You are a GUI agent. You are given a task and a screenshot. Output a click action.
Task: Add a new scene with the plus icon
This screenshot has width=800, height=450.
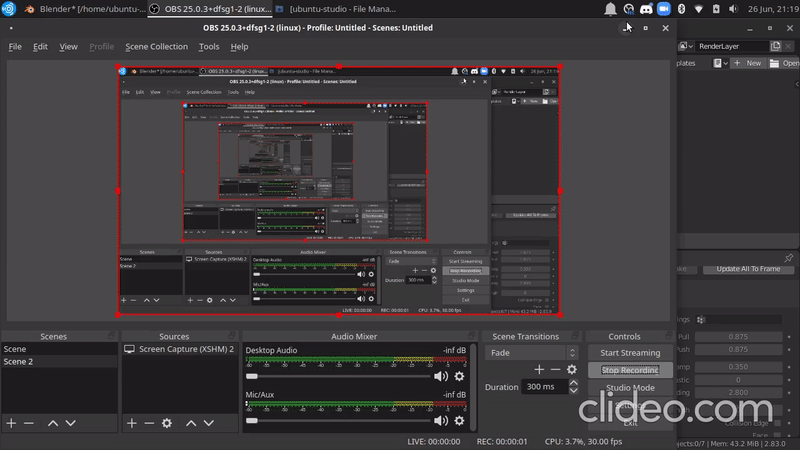(11, 423)
